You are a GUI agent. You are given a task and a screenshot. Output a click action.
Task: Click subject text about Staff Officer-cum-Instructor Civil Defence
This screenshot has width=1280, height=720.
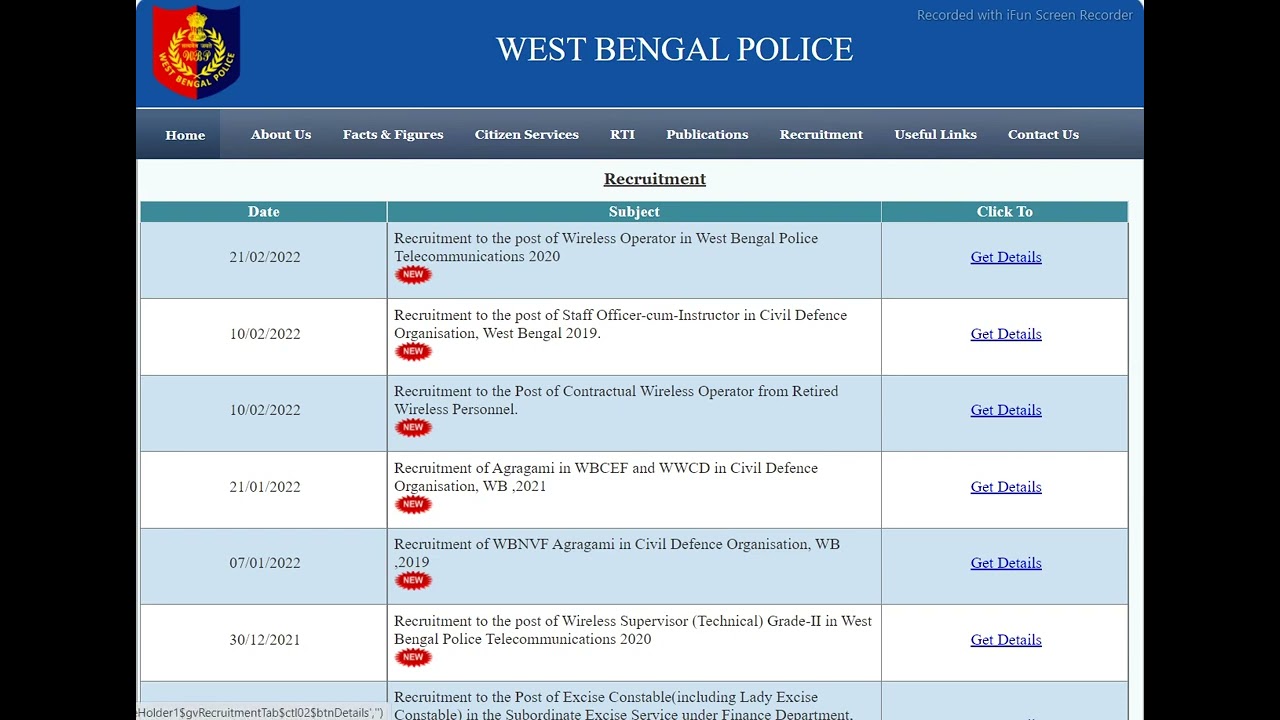tap(620, 324)
